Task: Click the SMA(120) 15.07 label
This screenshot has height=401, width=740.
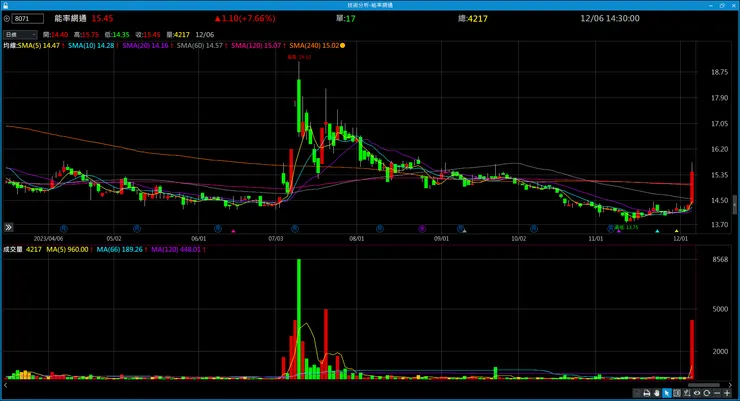Action: tap(256, 46)
